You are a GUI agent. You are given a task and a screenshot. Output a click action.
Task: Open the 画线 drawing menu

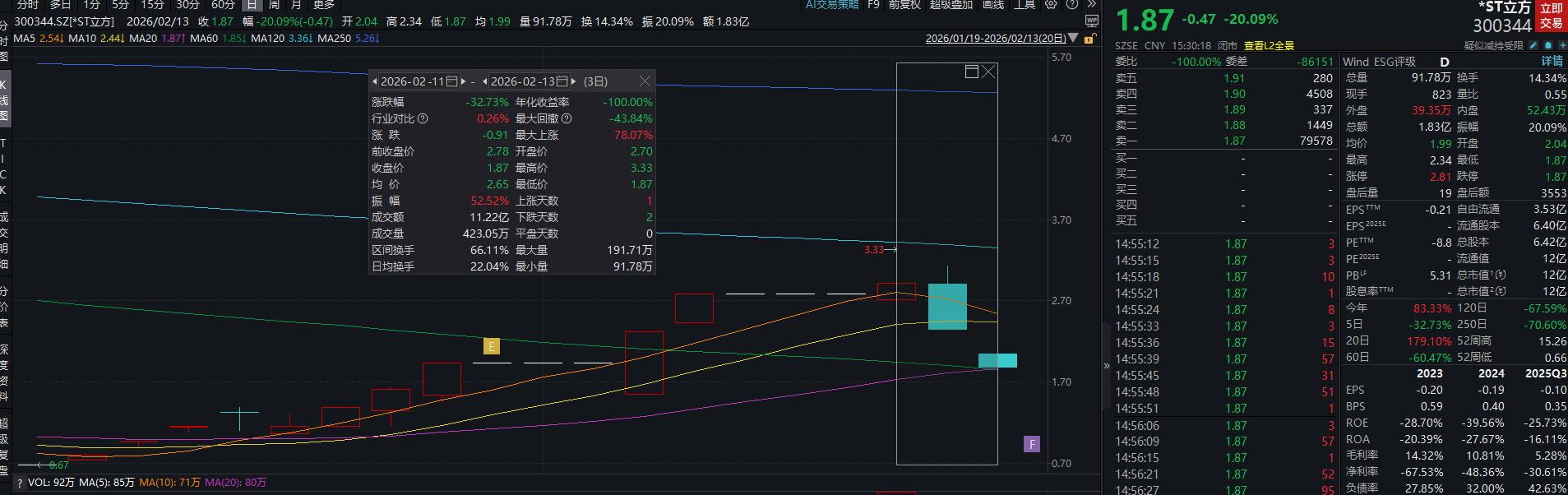(993, 4)
